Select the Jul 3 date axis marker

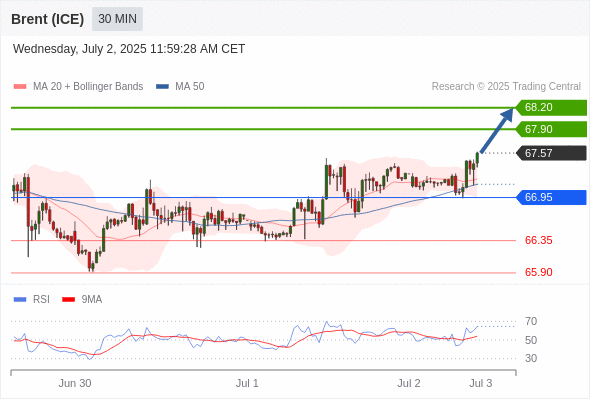(x=481, y=383)
